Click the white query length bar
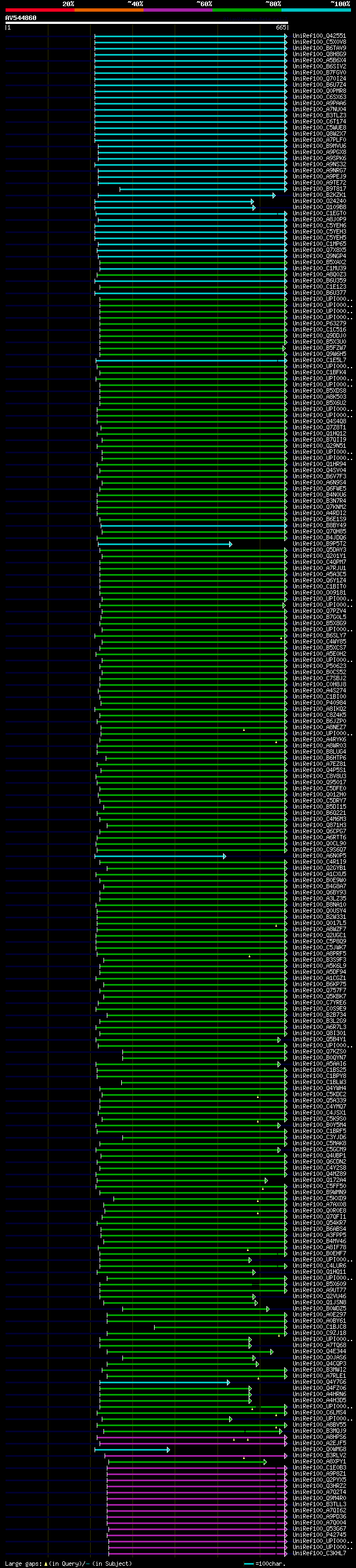The image size is (356, 1568). pyautogui.click(x=147, y=23)
